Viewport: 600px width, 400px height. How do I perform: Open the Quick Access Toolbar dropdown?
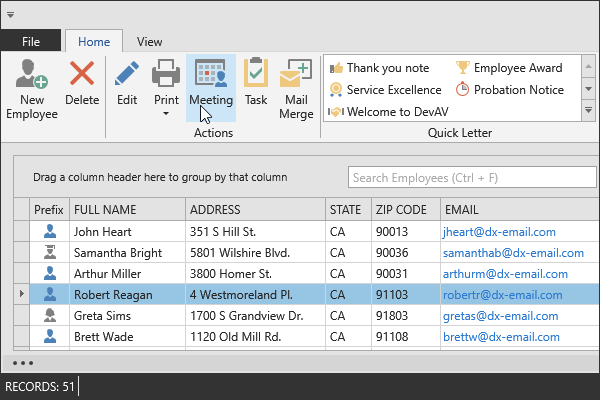click(10, 15)
